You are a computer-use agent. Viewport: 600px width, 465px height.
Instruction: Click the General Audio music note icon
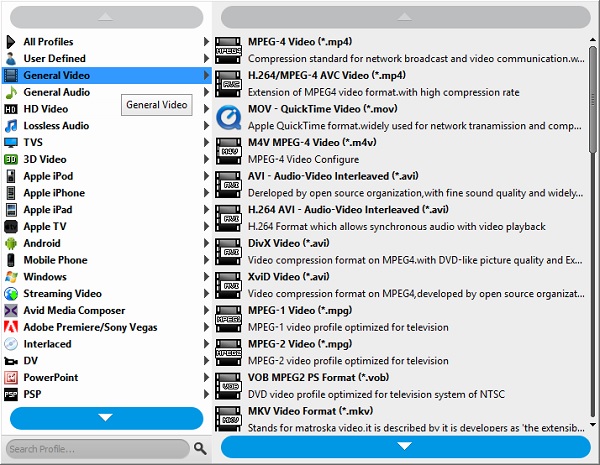point(11,92)
